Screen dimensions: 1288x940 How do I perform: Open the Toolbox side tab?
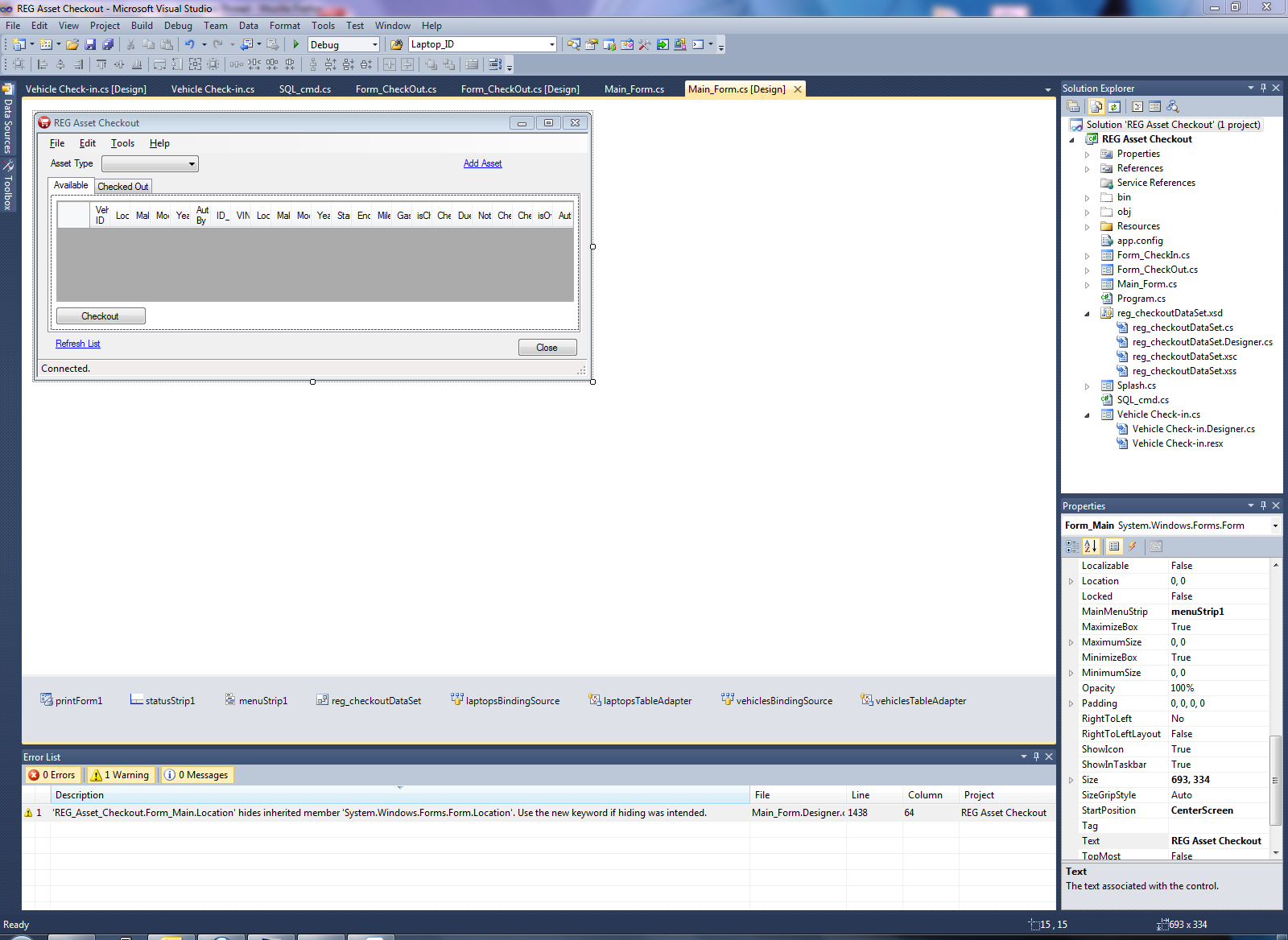[x=8, y=187]
